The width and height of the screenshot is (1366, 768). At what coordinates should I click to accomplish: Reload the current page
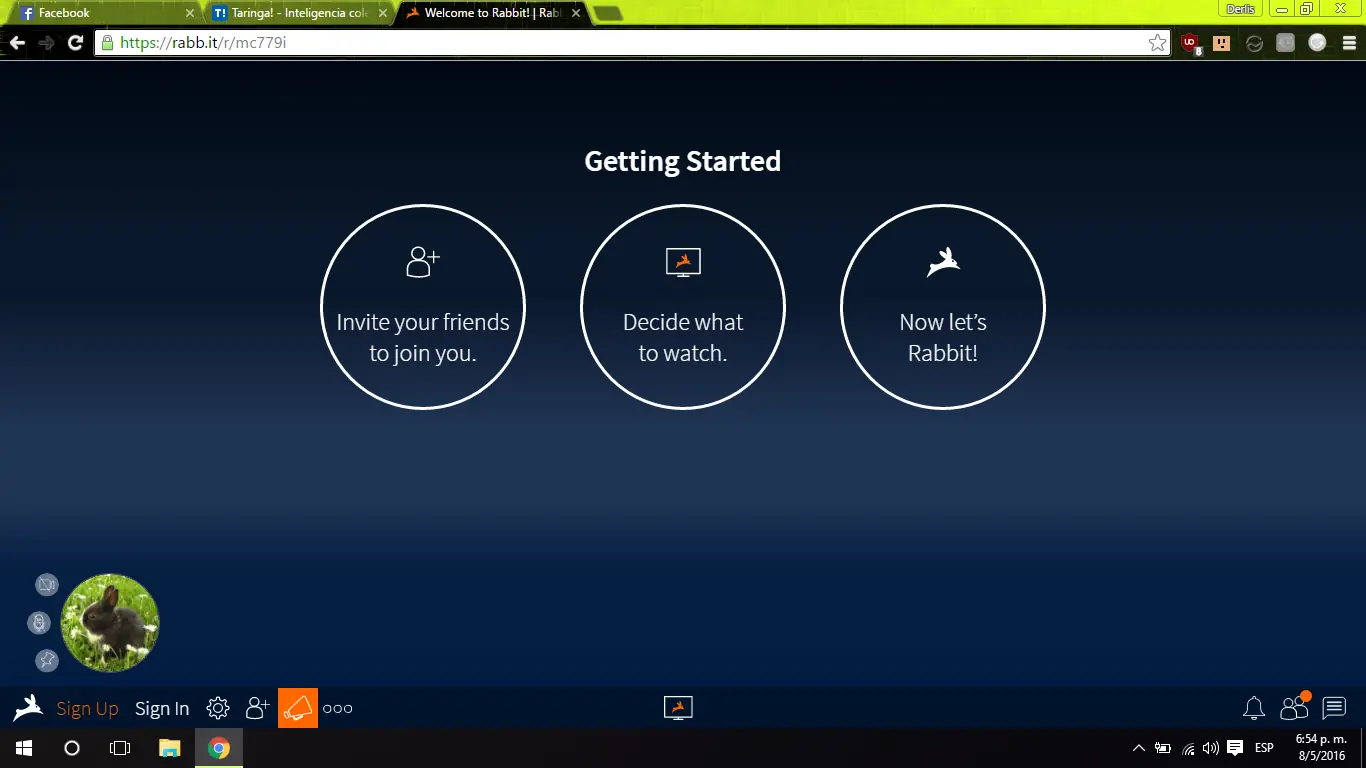click(x=75, y=42)
